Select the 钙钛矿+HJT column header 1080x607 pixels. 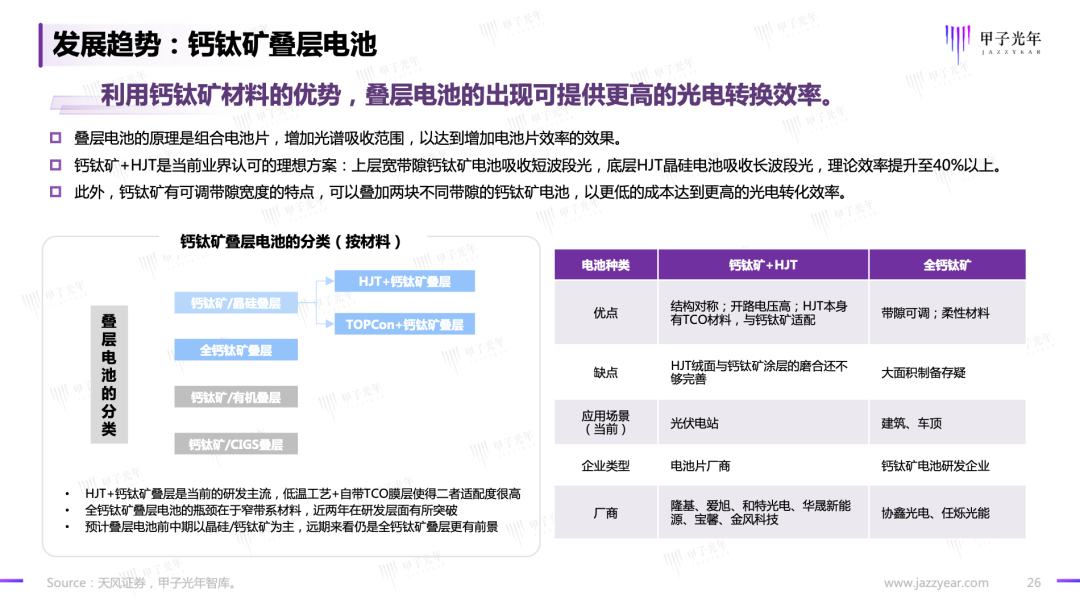pos(763,265)
